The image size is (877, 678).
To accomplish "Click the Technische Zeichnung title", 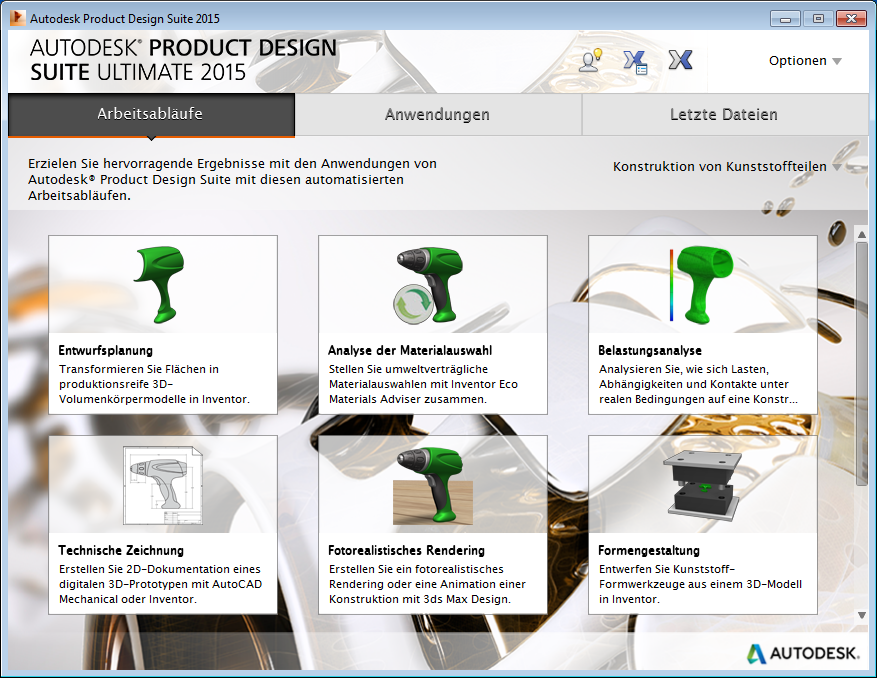I will point(121,550).
